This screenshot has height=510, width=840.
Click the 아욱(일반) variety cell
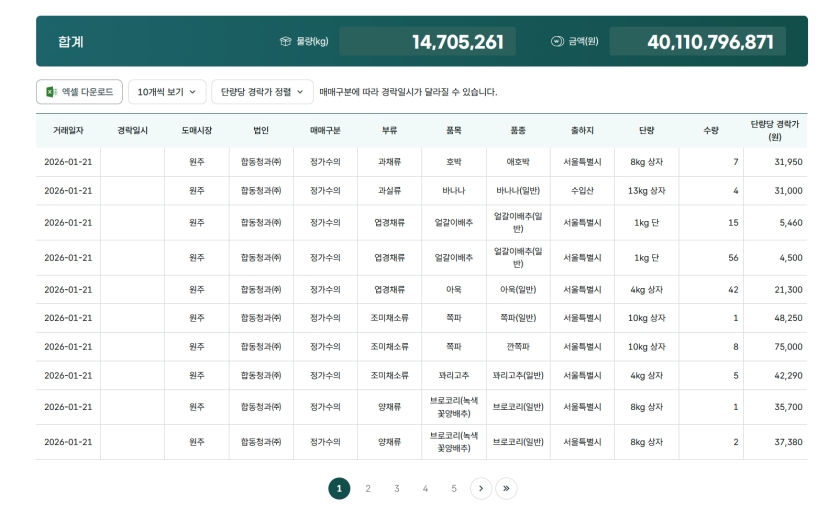pos(518,290)
